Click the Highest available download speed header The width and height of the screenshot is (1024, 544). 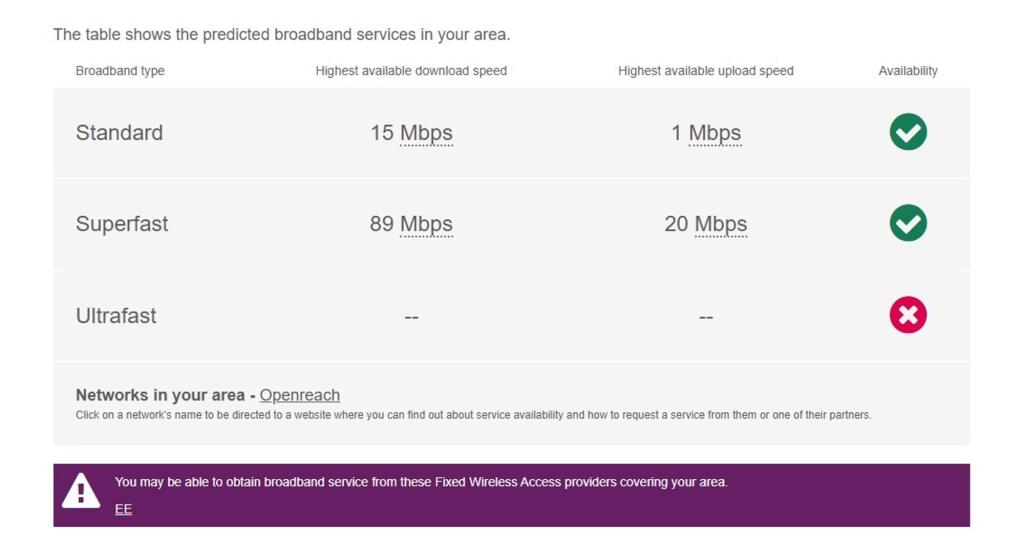411,71
